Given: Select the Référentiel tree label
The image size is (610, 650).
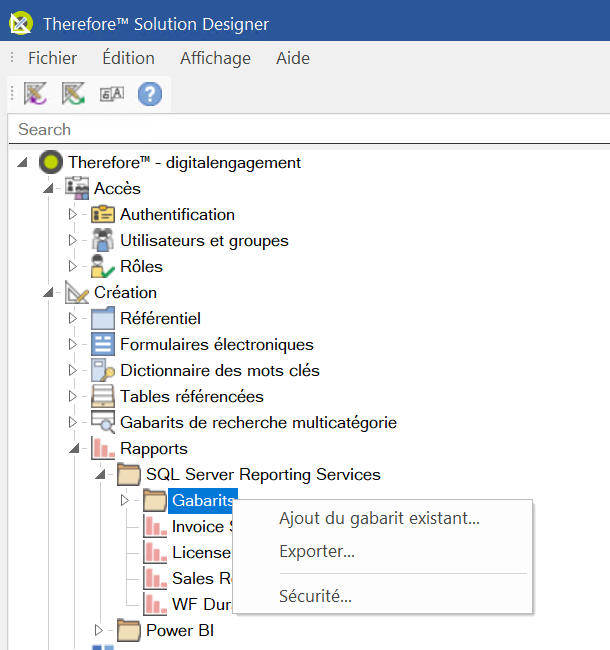Looking at the screenshot, I should (x=160, y=318).
